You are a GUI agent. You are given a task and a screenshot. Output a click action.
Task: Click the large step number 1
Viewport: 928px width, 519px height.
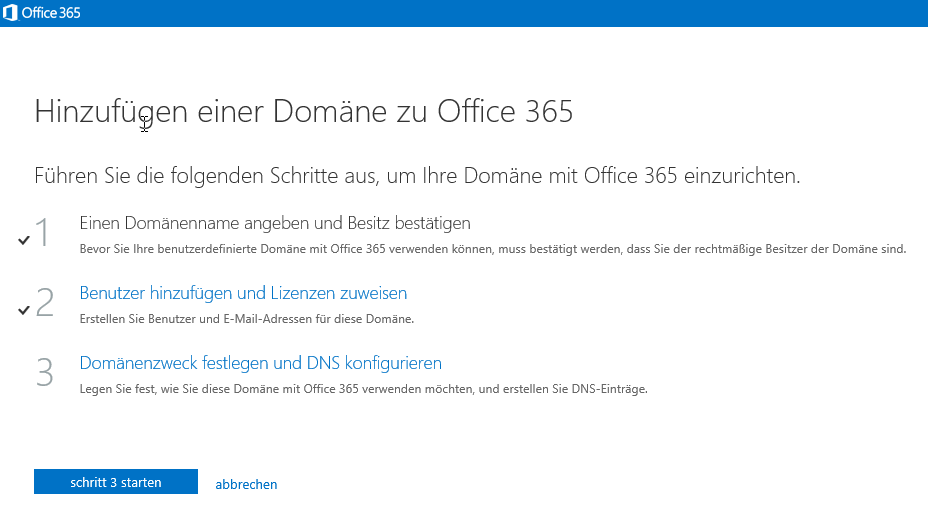(x=43, y=233)
